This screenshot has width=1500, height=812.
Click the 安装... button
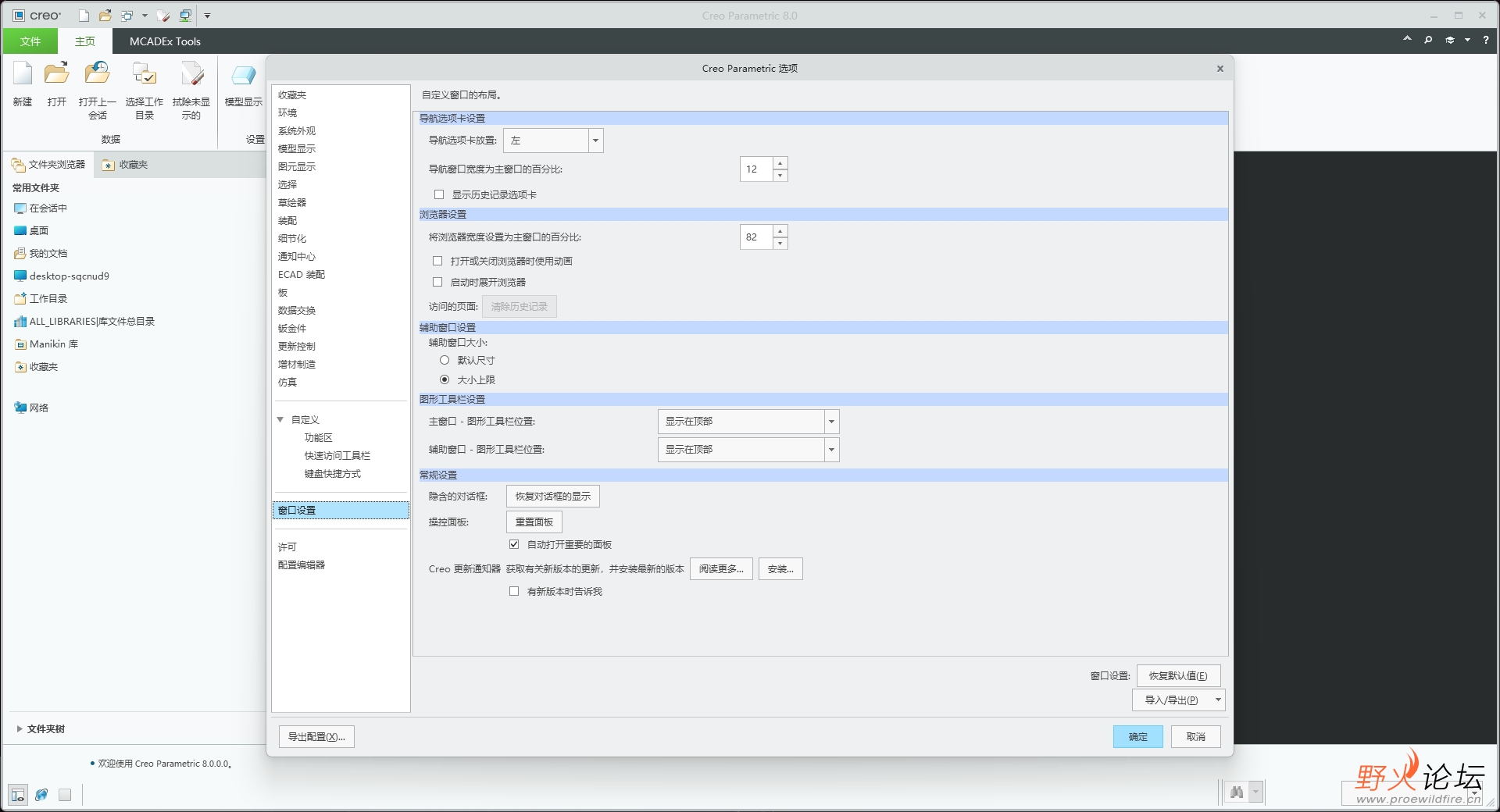[780, 569]
